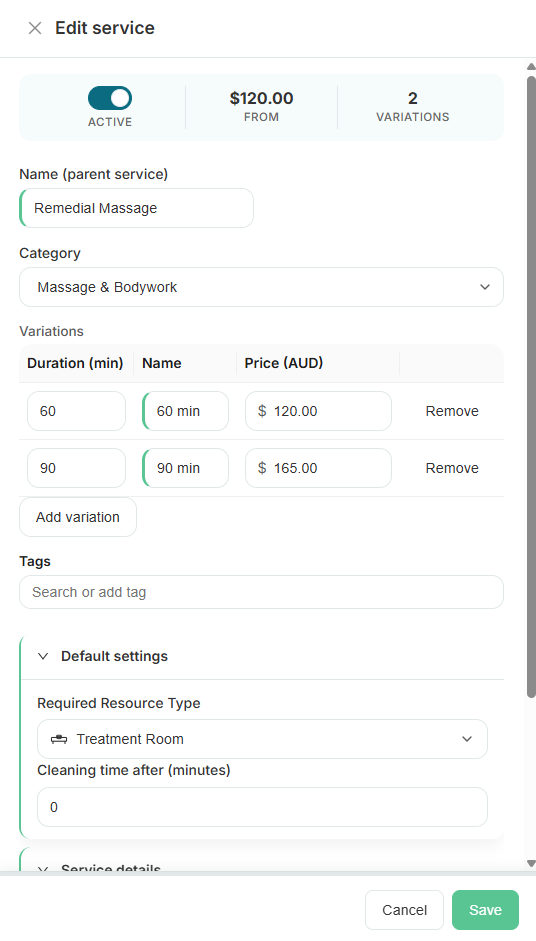Image resolution: width=536 pixels, height=941 pixels.
Task: Collapse the Default settings section
Action: 43,656
